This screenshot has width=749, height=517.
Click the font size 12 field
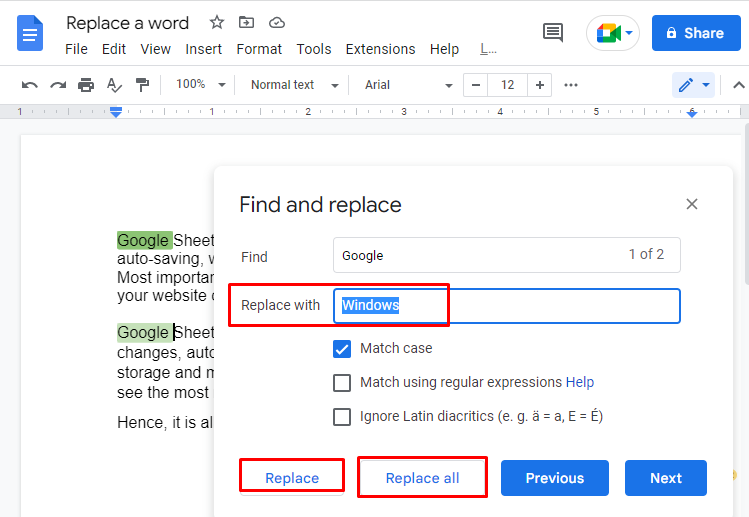(x=507, y=85)
